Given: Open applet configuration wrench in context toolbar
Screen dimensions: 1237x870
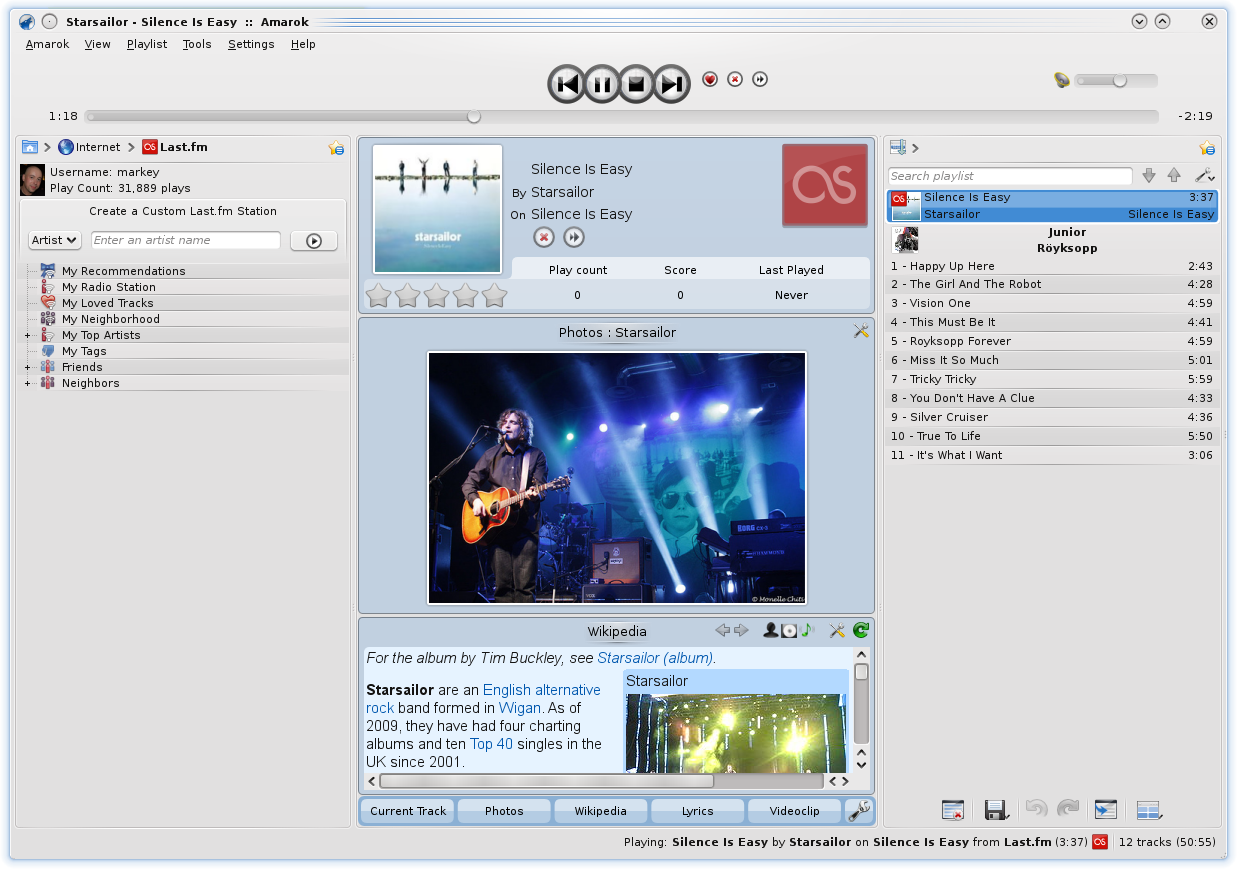Looking at the screenshot, I should [x=858, y=811].
